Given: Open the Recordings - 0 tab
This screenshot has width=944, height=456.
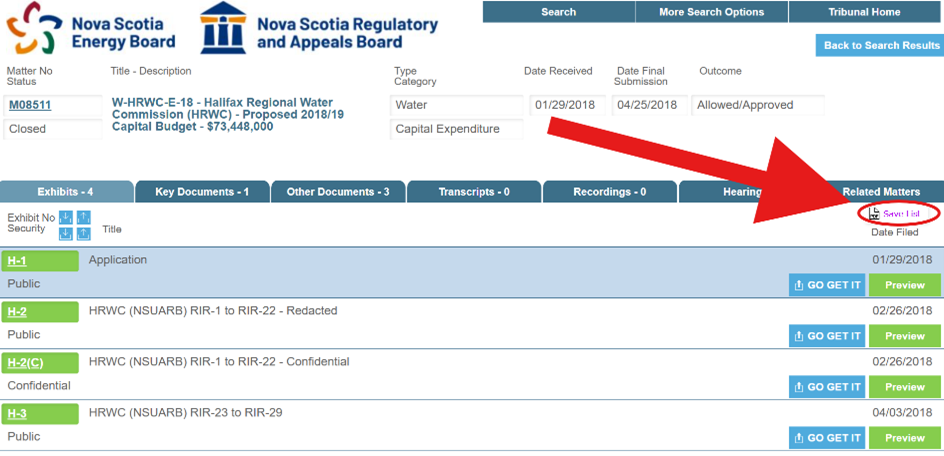Looking at the screenshot, I should pos(609,192).
